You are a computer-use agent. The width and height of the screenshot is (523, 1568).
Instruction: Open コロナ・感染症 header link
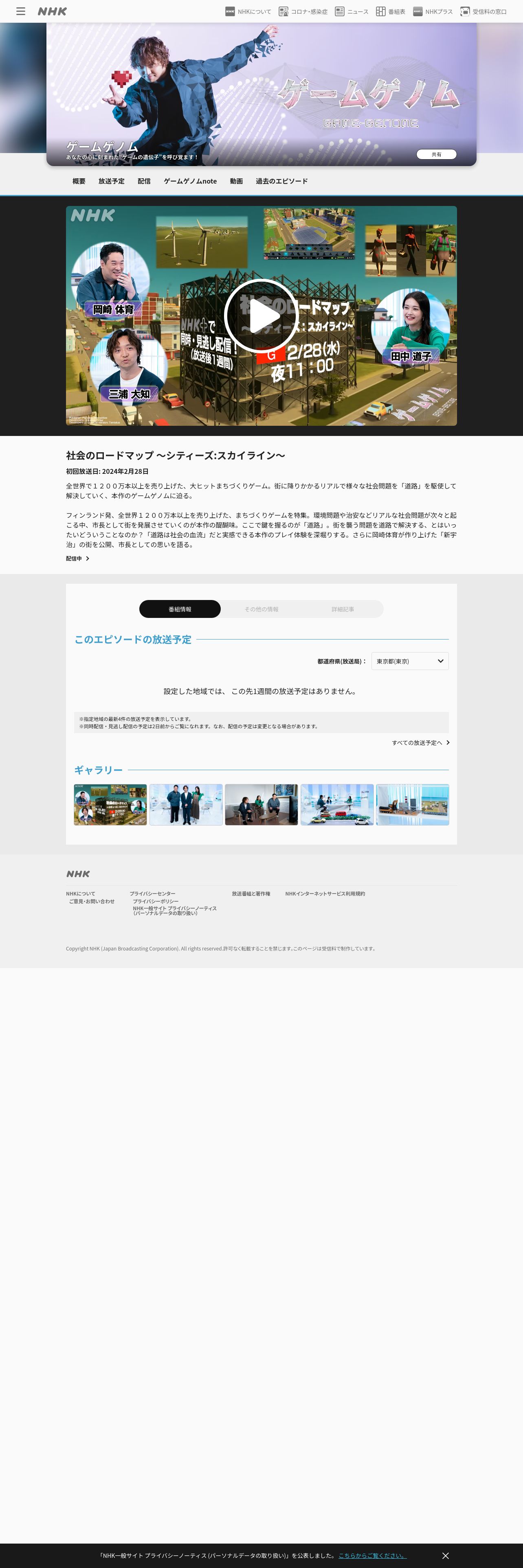303,11
